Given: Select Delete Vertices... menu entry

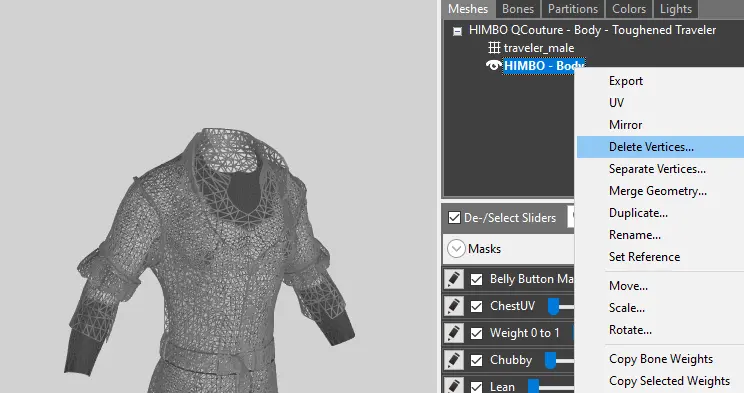Looking at the screenshot, I should pos(660,147).
